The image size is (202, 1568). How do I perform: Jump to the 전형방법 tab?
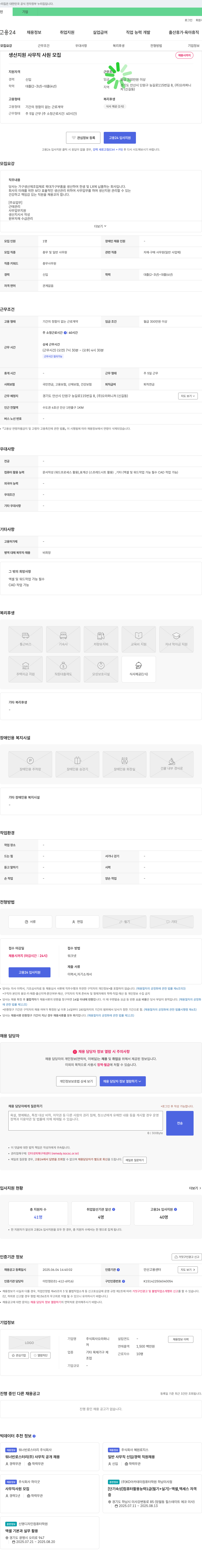[156, 46]
